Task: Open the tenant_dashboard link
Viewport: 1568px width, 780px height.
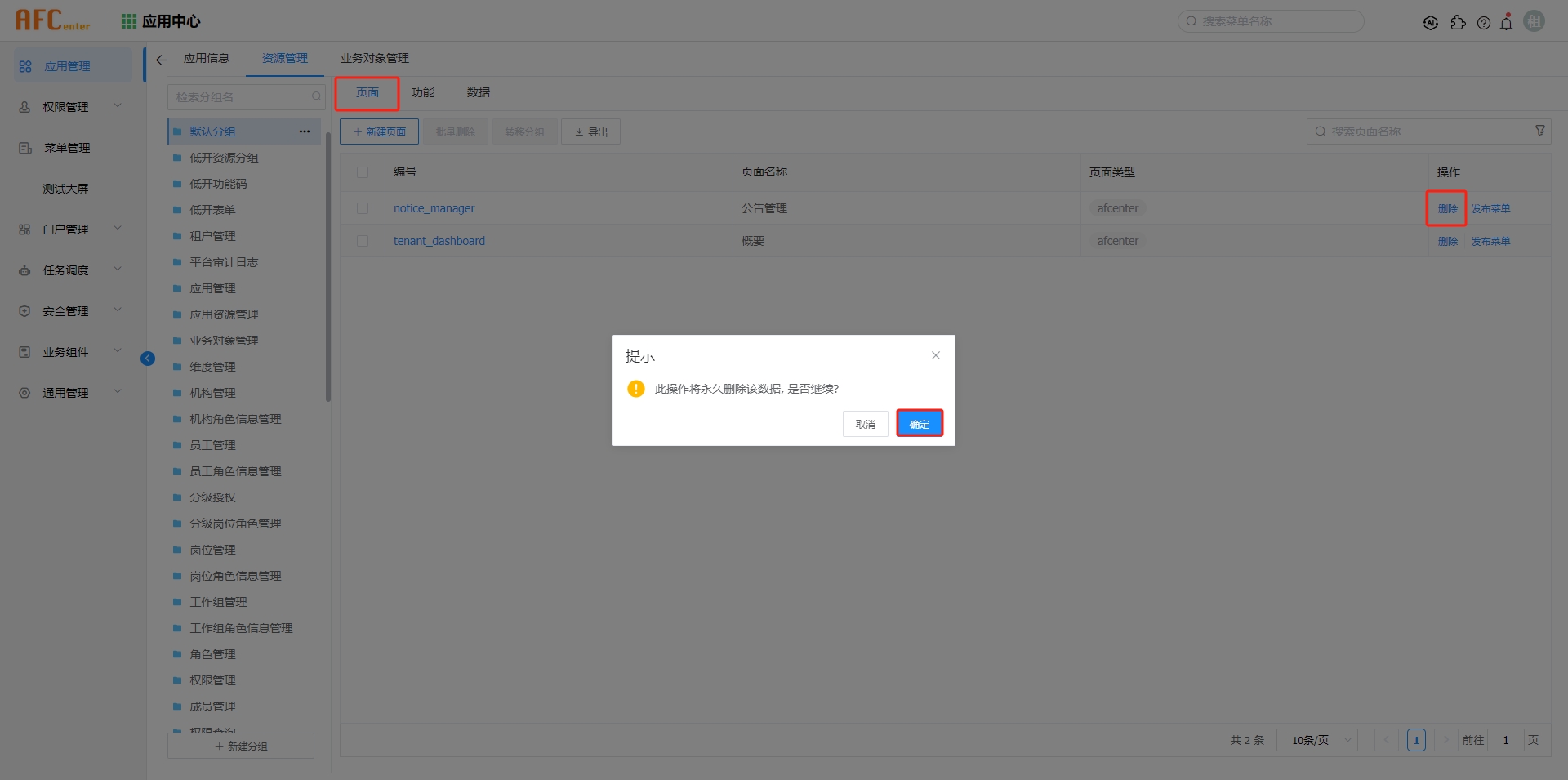Action: [x=439, y=241]
